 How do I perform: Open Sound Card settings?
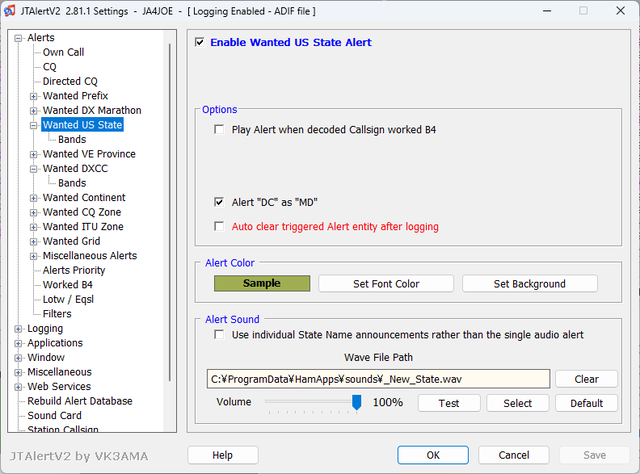click(54, 415)
